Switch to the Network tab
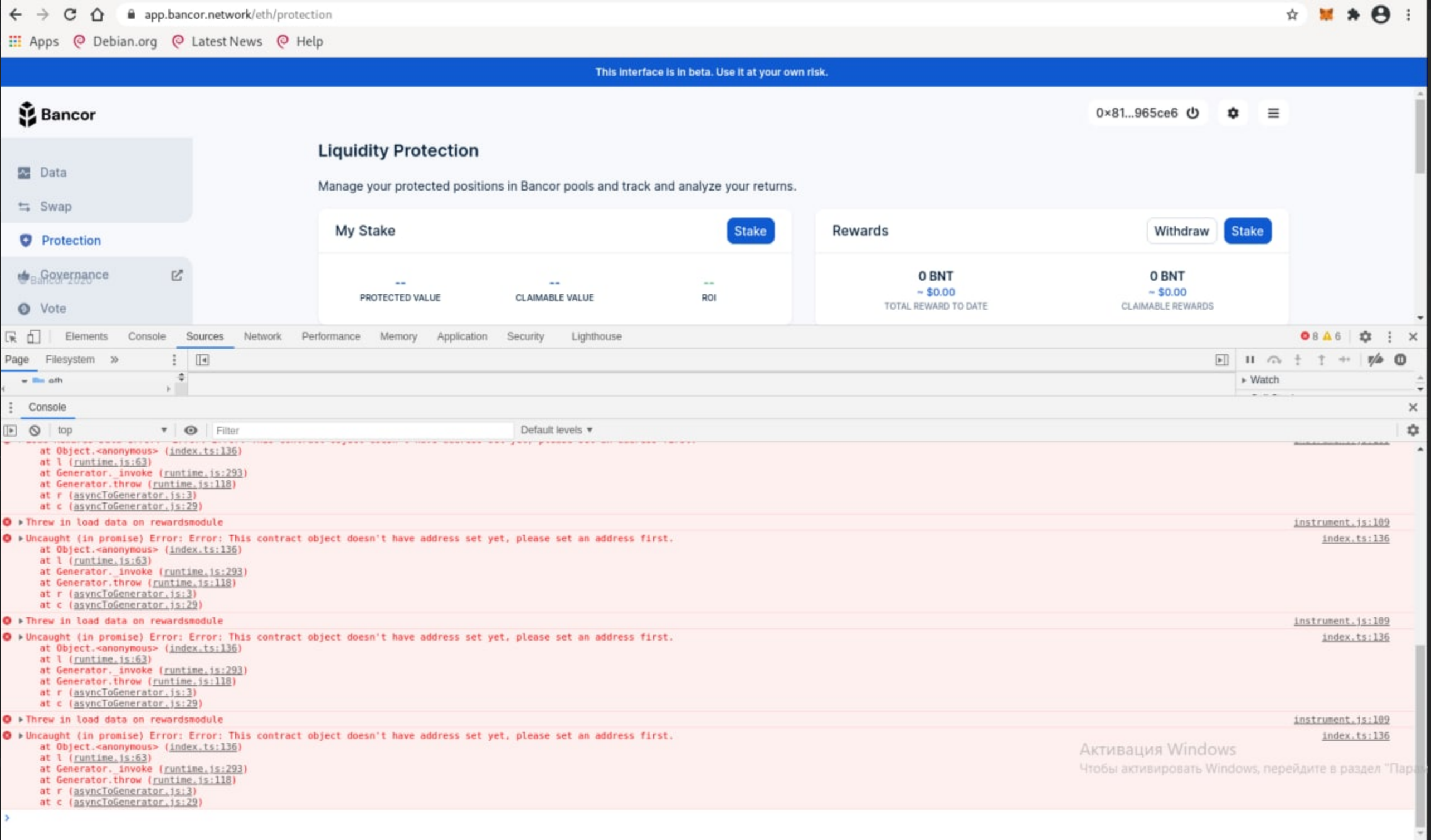This screenshot has width=1431, height=840. coord(262,336)
